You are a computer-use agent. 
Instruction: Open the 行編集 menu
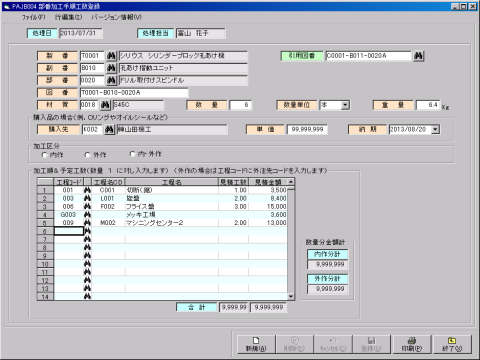click(68, 17)
